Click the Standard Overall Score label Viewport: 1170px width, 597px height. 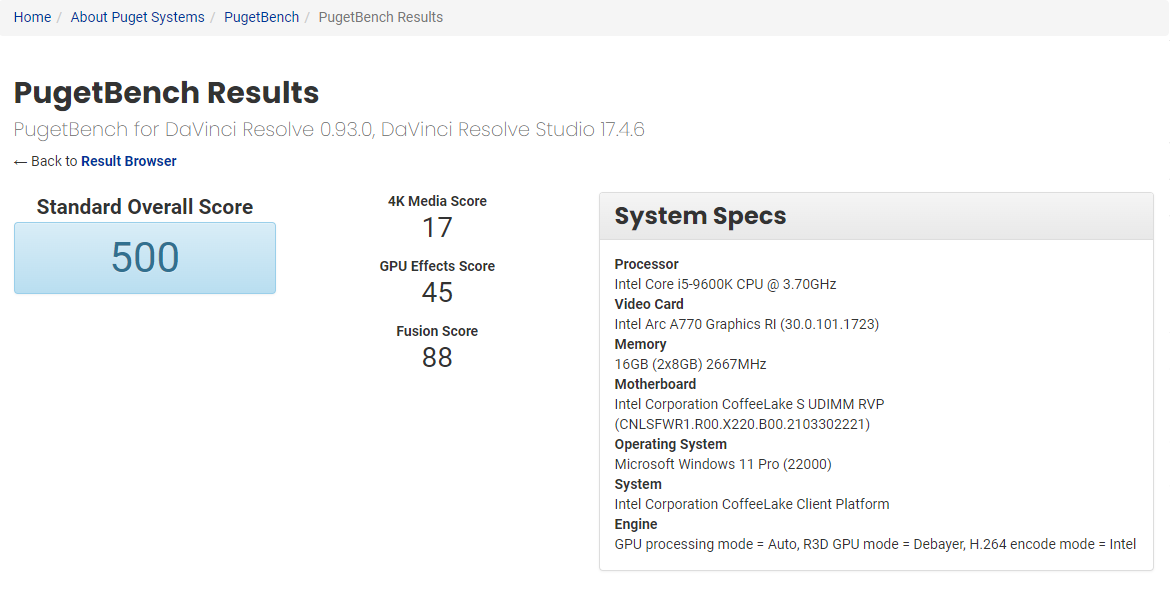tap(145, 207)
